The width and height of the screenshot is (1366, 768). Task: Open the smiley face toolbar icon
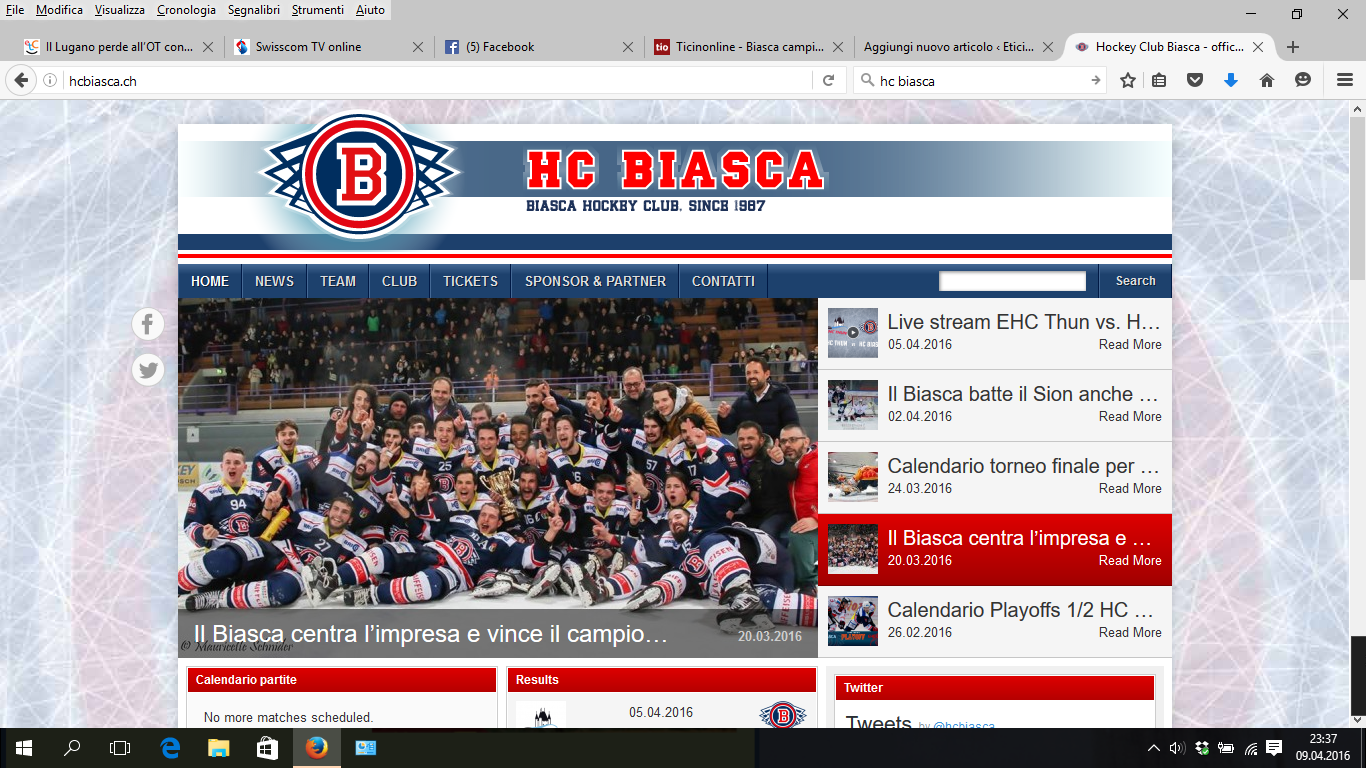[x=1303, y=81]
